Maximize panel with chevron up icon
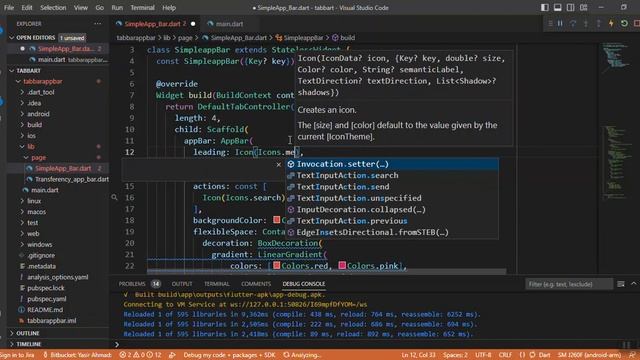Image resolution: width=640 pixels, height=360 pixels. point(633,284)
